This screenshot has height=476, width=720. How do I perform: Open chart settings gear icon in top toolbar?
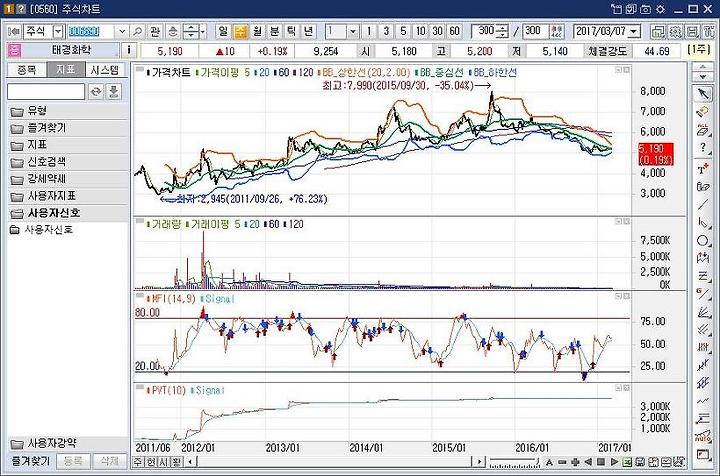(675, 32)
